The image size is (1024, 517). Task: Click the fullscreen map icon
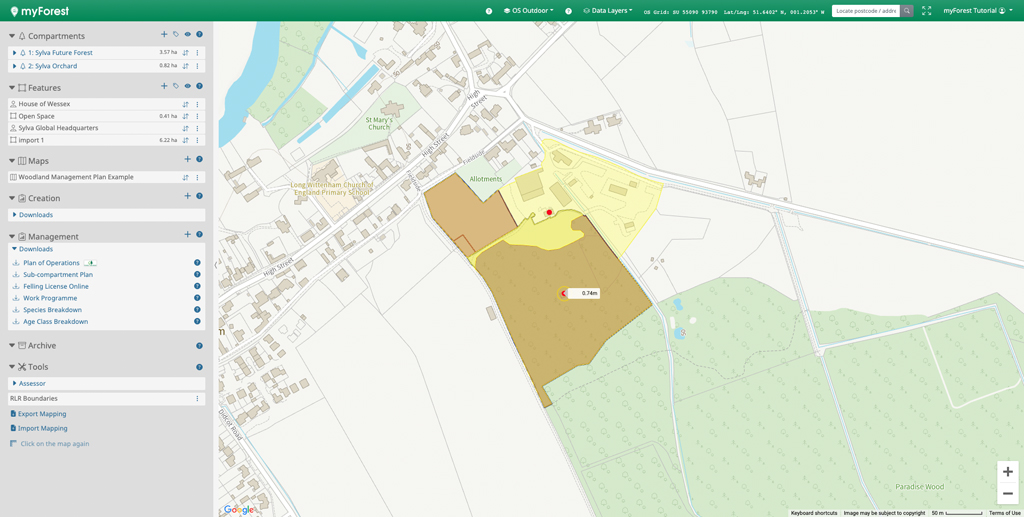(x=926, y=11)
